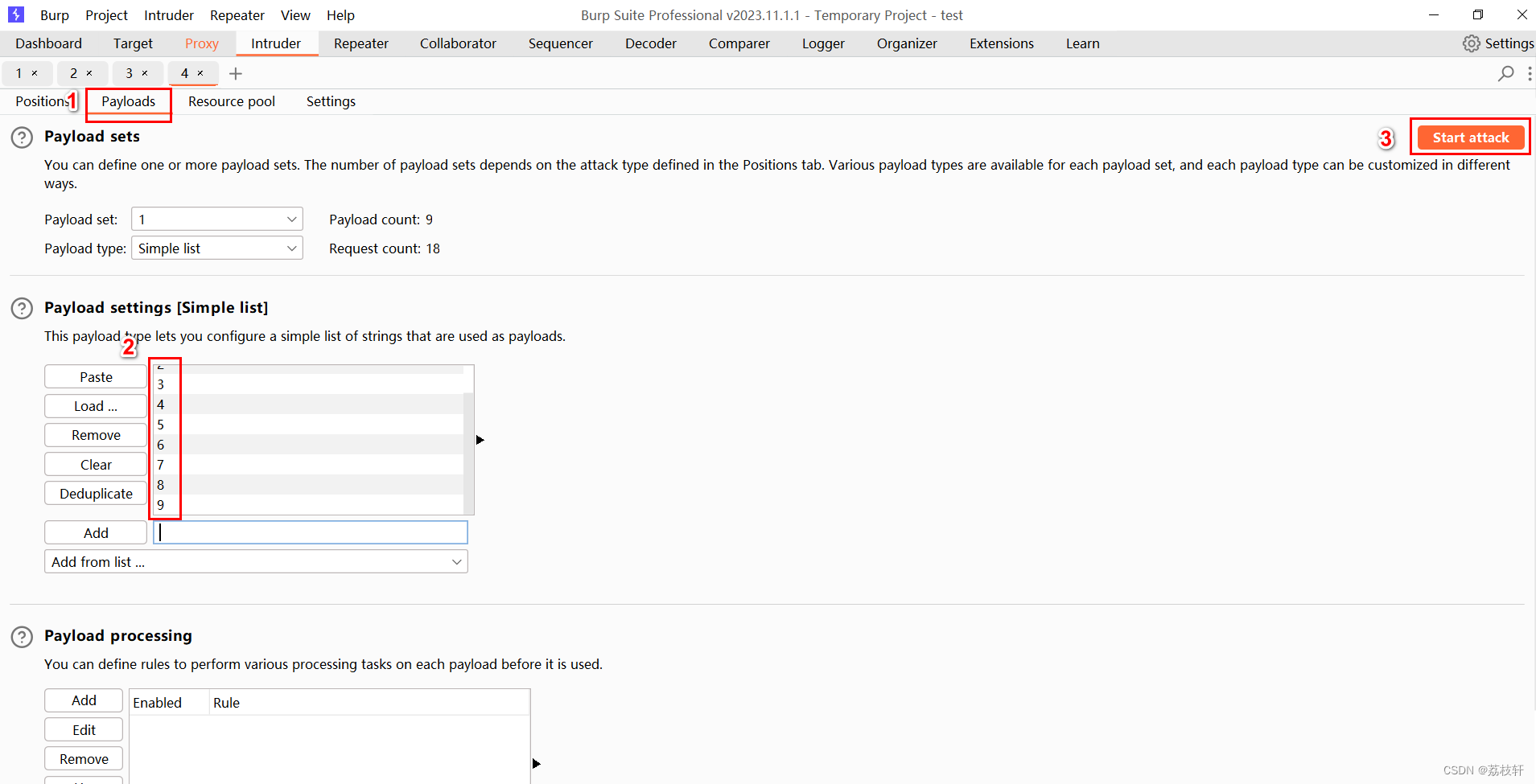Image resolution: width=1536 pixels, height=784 pixels.
Task: Close Intruder tab 2
Action: (89, 73)
